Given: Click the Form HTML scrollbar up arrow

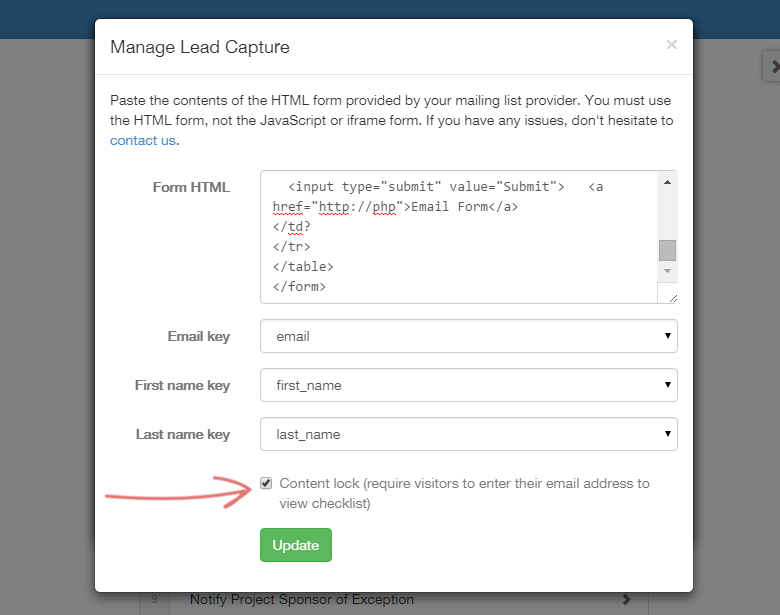Looking at the screenshot, I should pyautogui.click(x=667, y=182).
